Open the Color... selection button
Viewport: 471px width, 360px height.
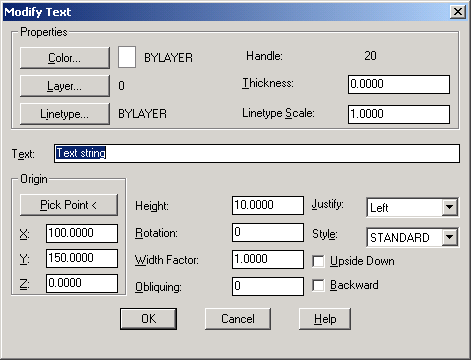click(65, 58)
